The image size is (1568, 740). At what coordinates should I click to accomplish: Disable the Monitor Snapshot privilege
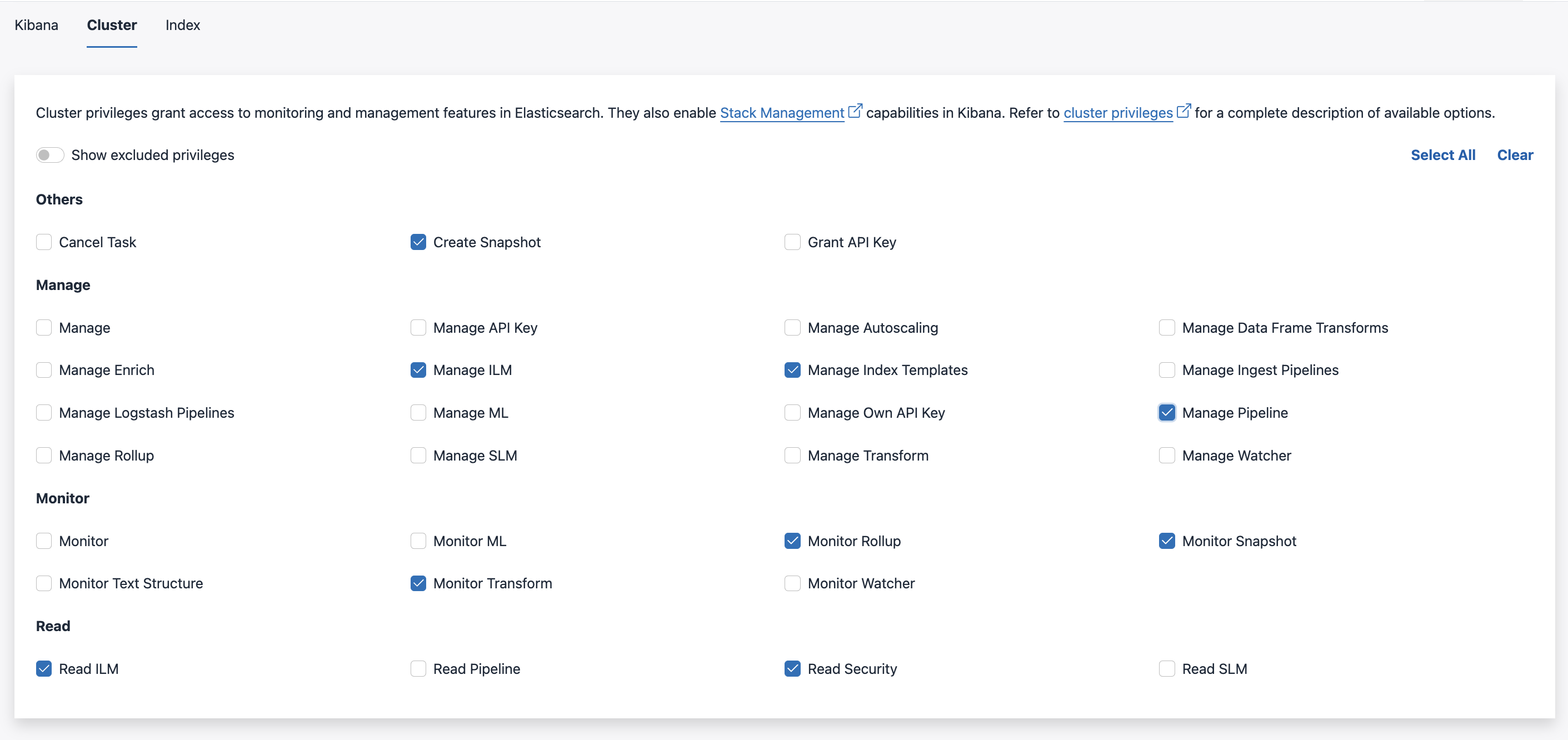click(x=1166, y=541)
